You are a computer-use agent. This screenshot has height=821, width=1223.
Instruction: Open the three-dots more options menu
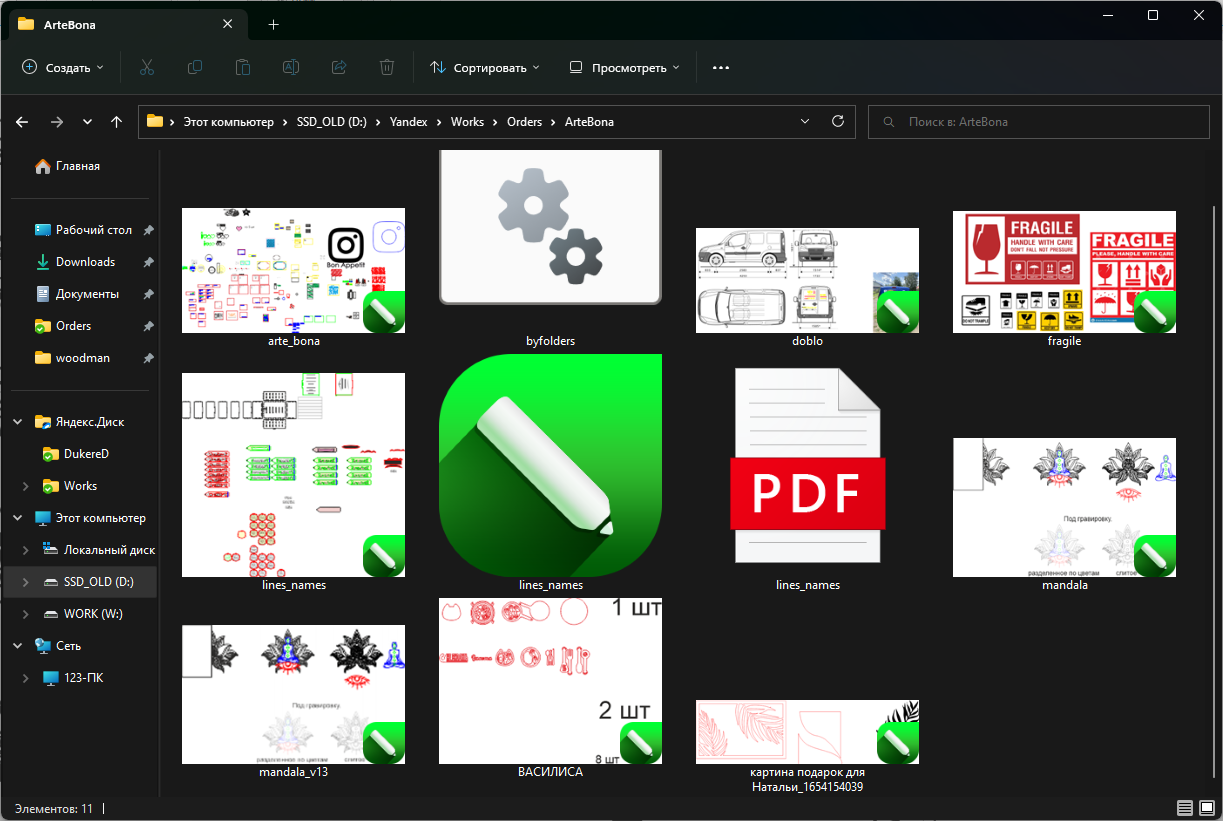[721, 67]
